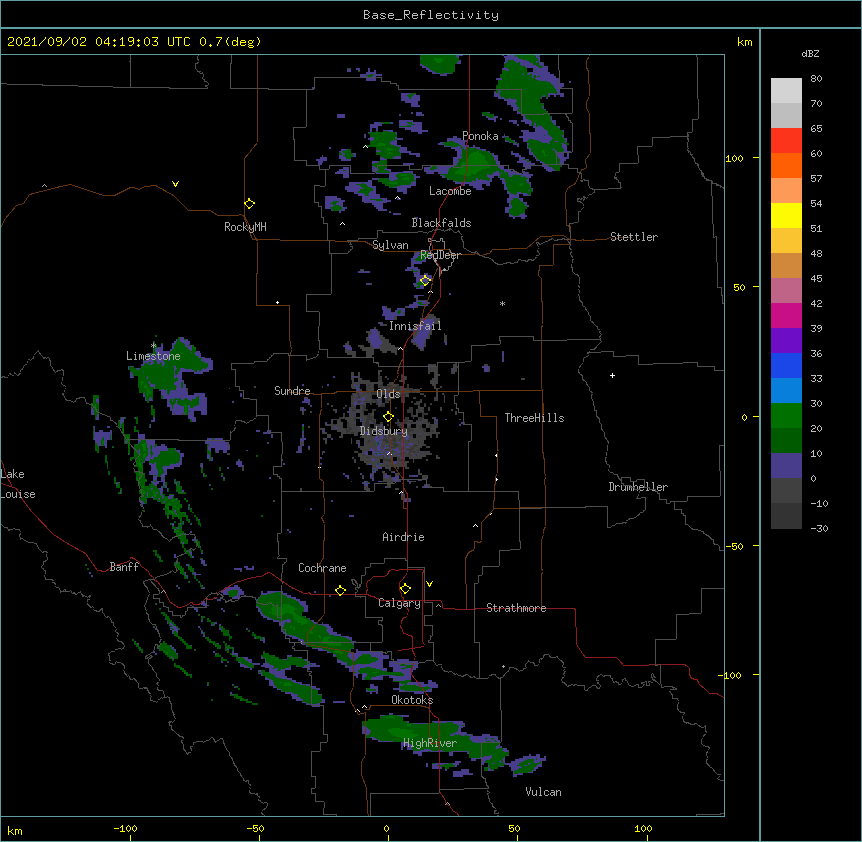Image resolution: width=862 pixels, height=842 pixels.
Task: Click the Calgary city label
Action: [399, 603]
